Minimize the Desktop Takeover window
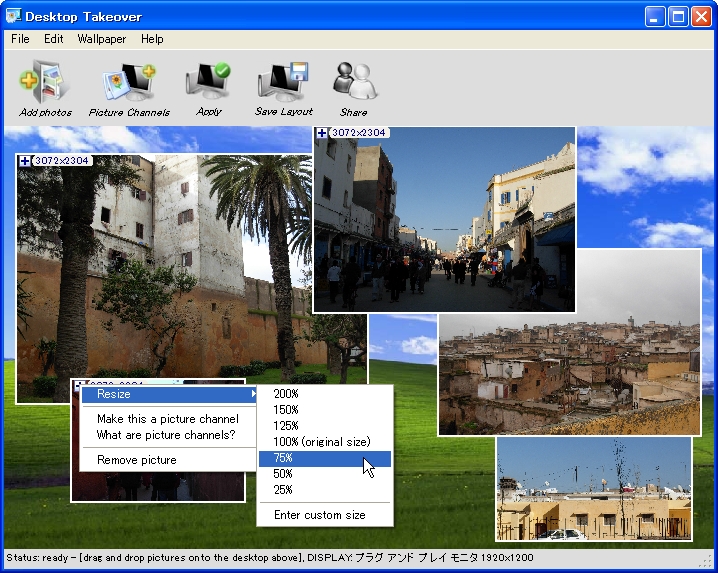 [x=655, y=17]
